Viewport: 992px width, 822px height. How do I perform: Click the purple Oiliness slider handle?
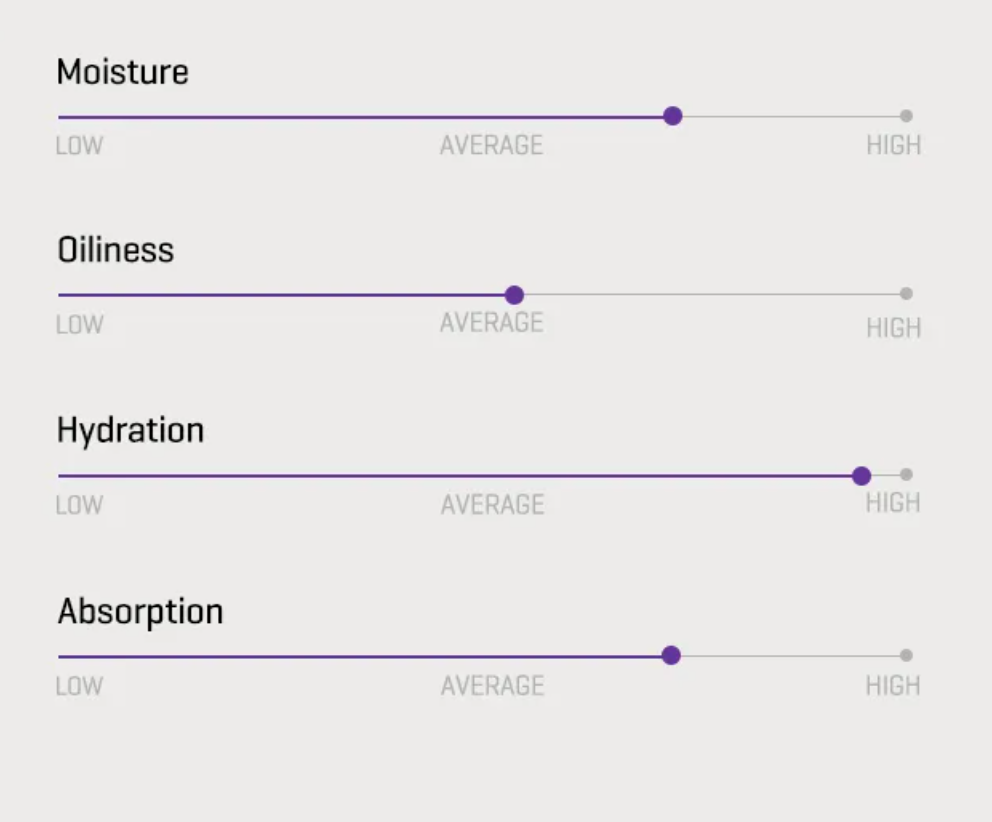[x=514, y=295]
